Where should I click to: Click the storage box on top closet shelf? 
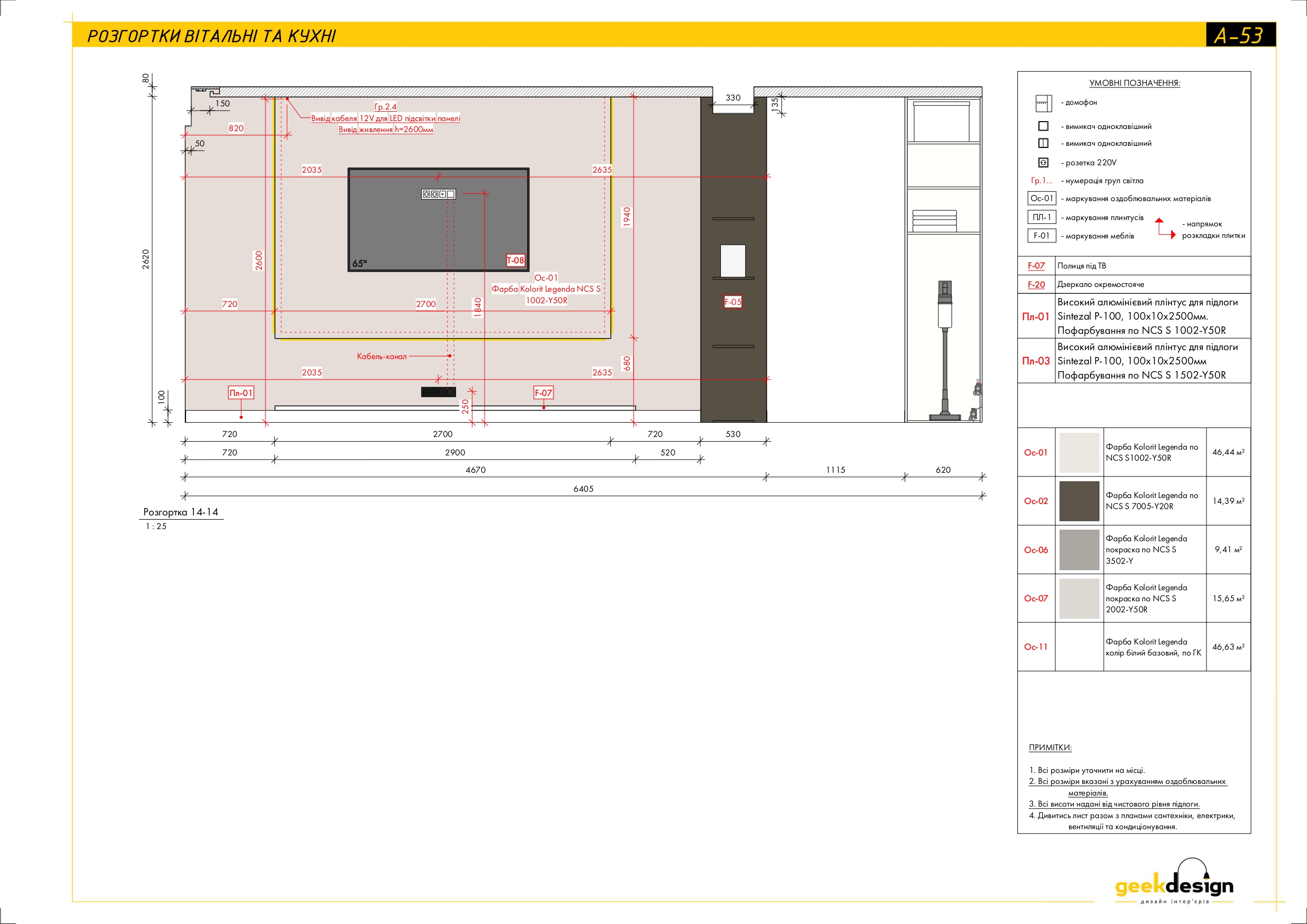(x=942, y=121)
